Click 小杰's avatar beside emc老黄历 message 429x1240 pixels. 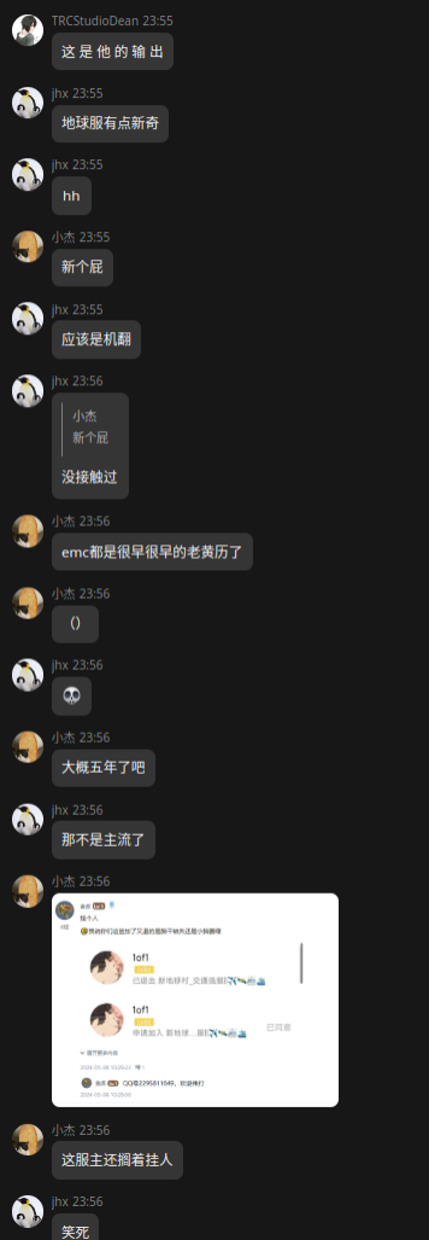27,530
